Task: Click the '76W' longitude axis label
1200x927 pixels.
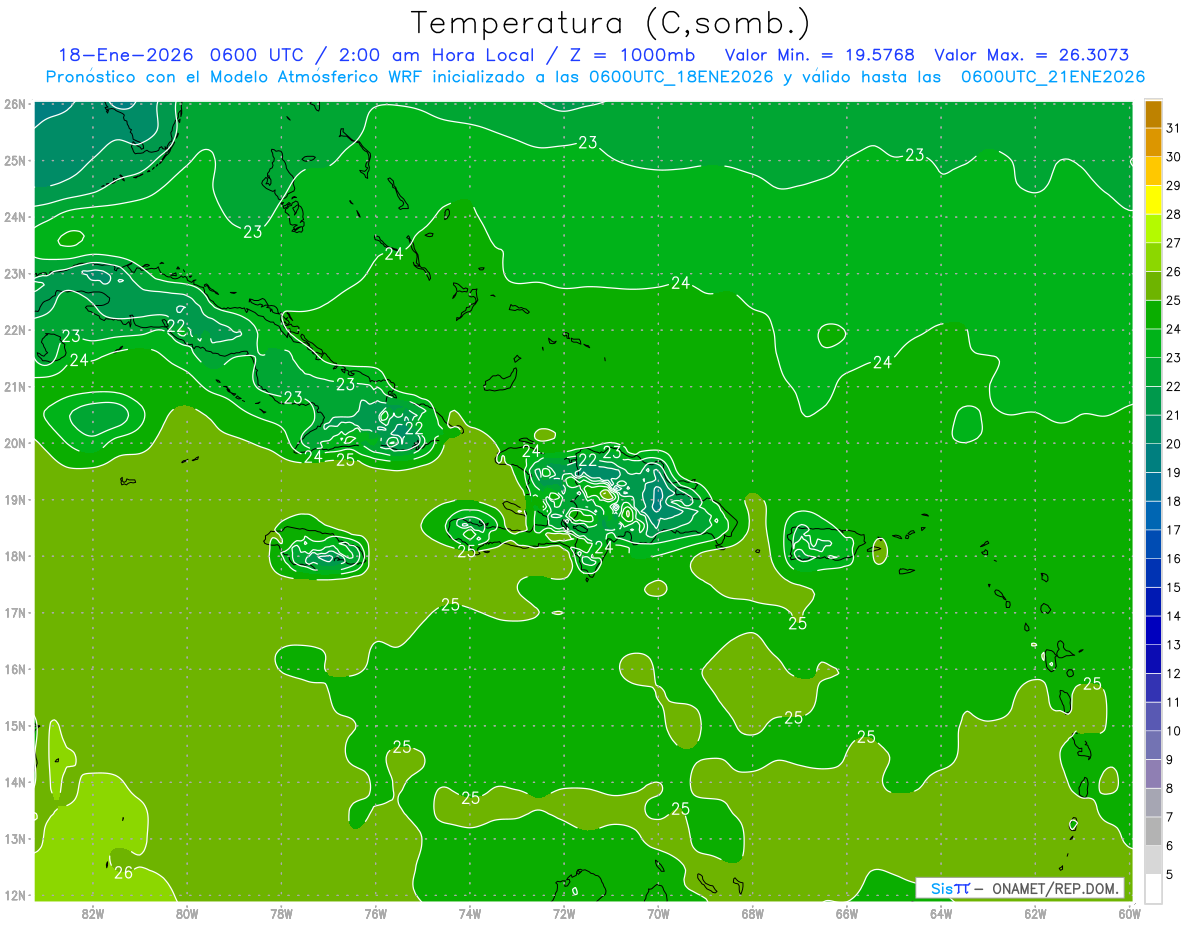Action: [x=376, y=913]
